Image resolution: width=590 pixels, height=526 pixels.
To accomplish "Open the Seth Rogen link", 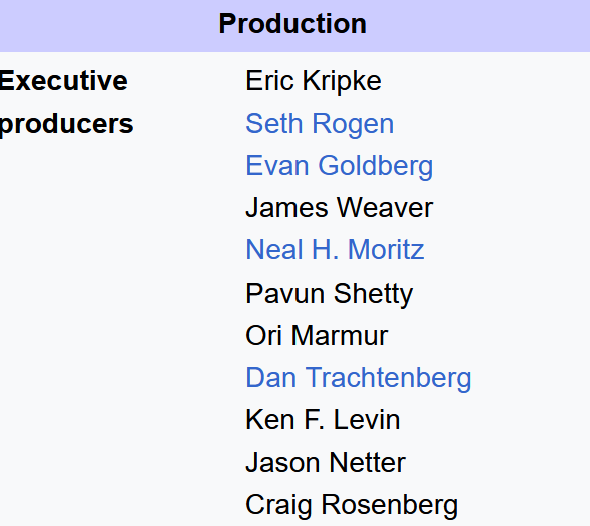I will 319,124.
